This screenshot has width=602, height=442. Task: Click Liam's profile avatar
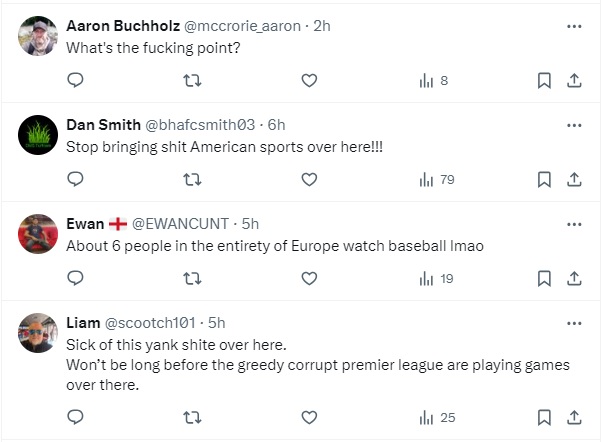pyautogui.click(x=38, y=333)
